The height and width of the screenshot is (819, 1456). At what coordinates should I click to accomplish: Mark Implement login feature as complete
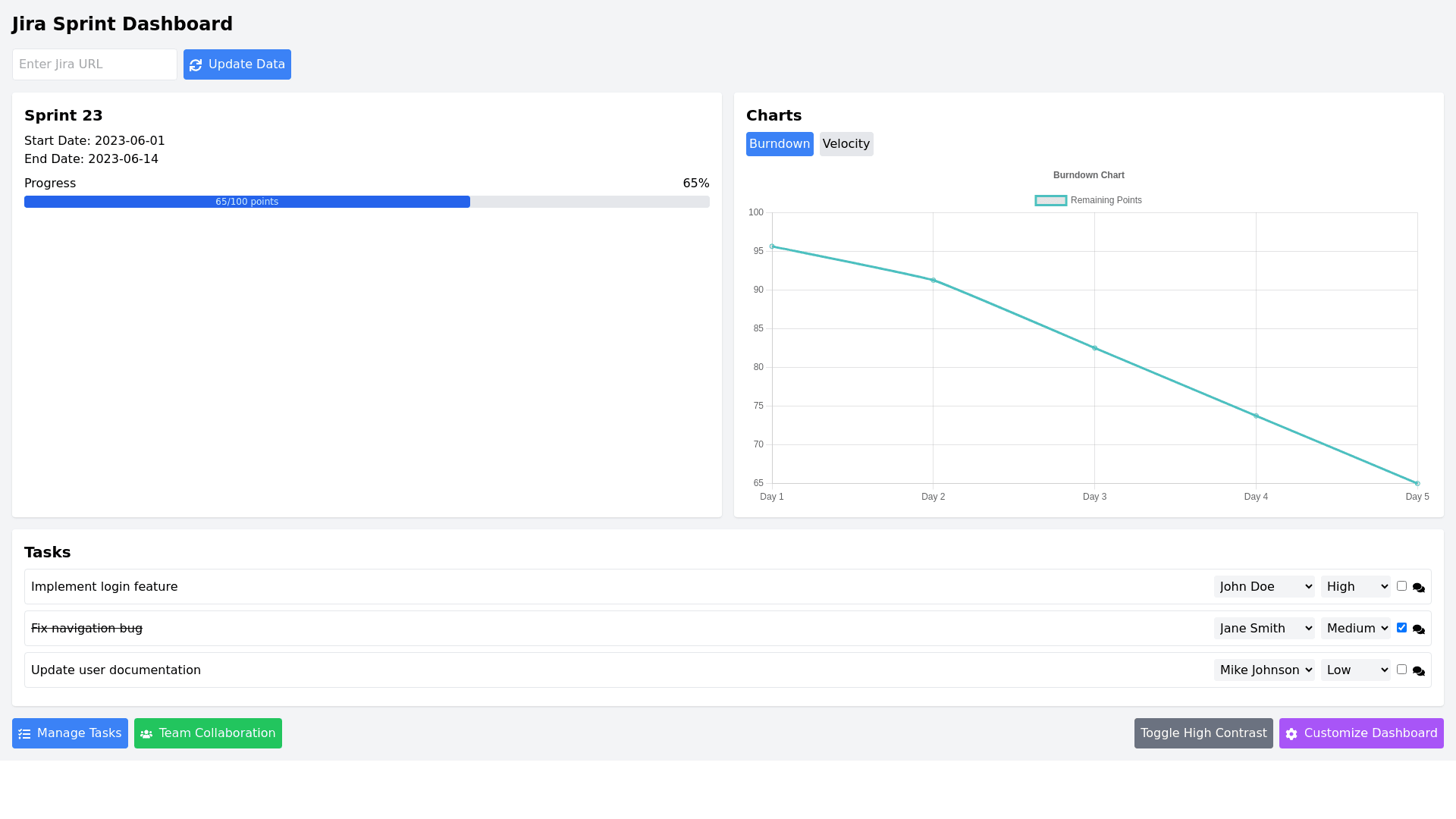pos(1402,585)
